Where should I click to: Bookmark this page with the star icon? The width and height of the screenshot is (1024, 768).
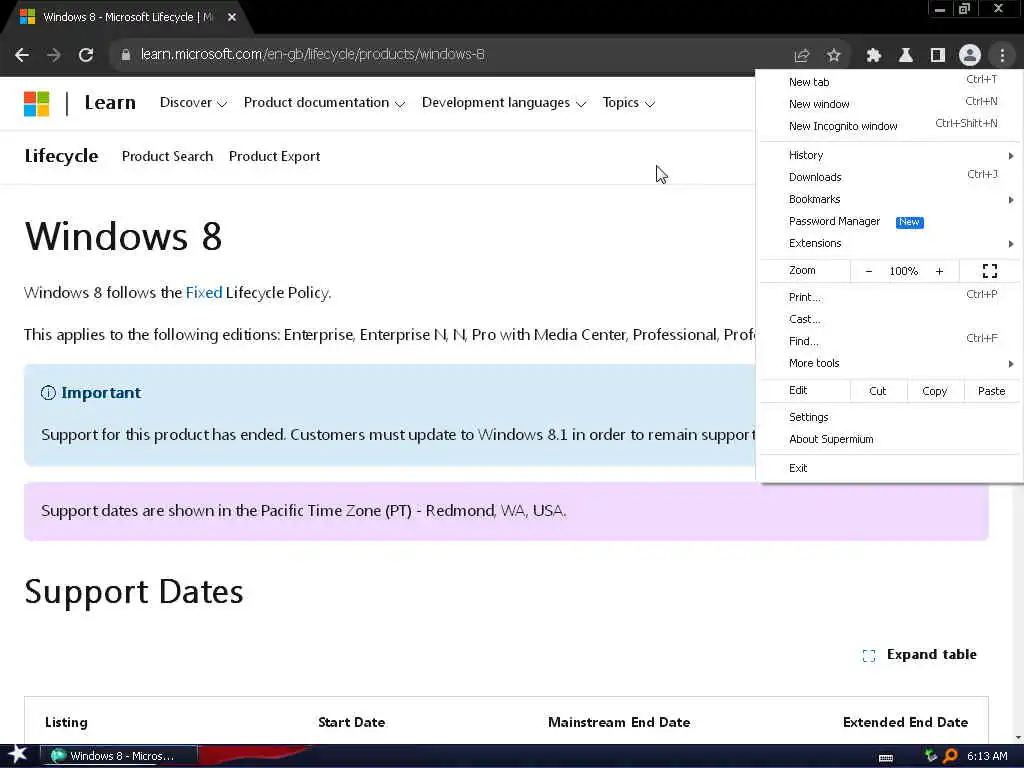click(833, 56)
